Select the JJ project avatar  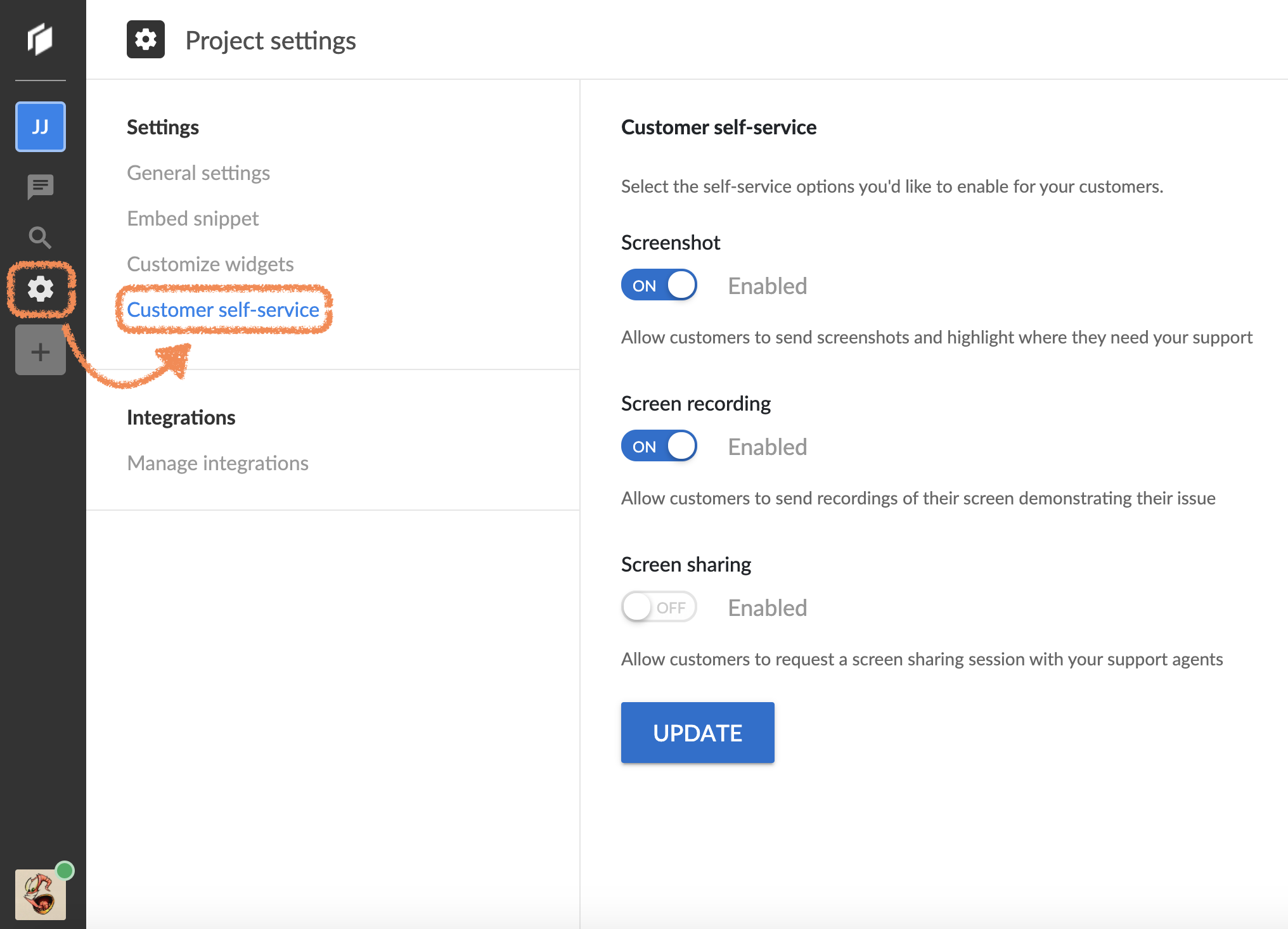(41, 127)
